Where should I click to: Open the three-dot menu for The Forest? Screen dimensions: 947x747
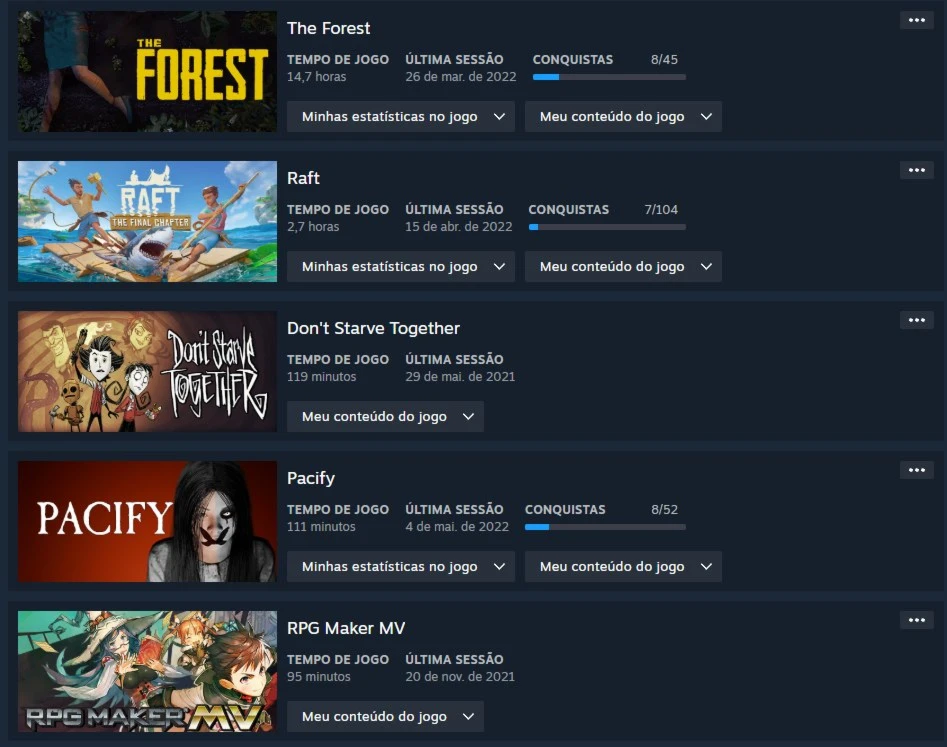pyautogui.click(x=916, y=21)
